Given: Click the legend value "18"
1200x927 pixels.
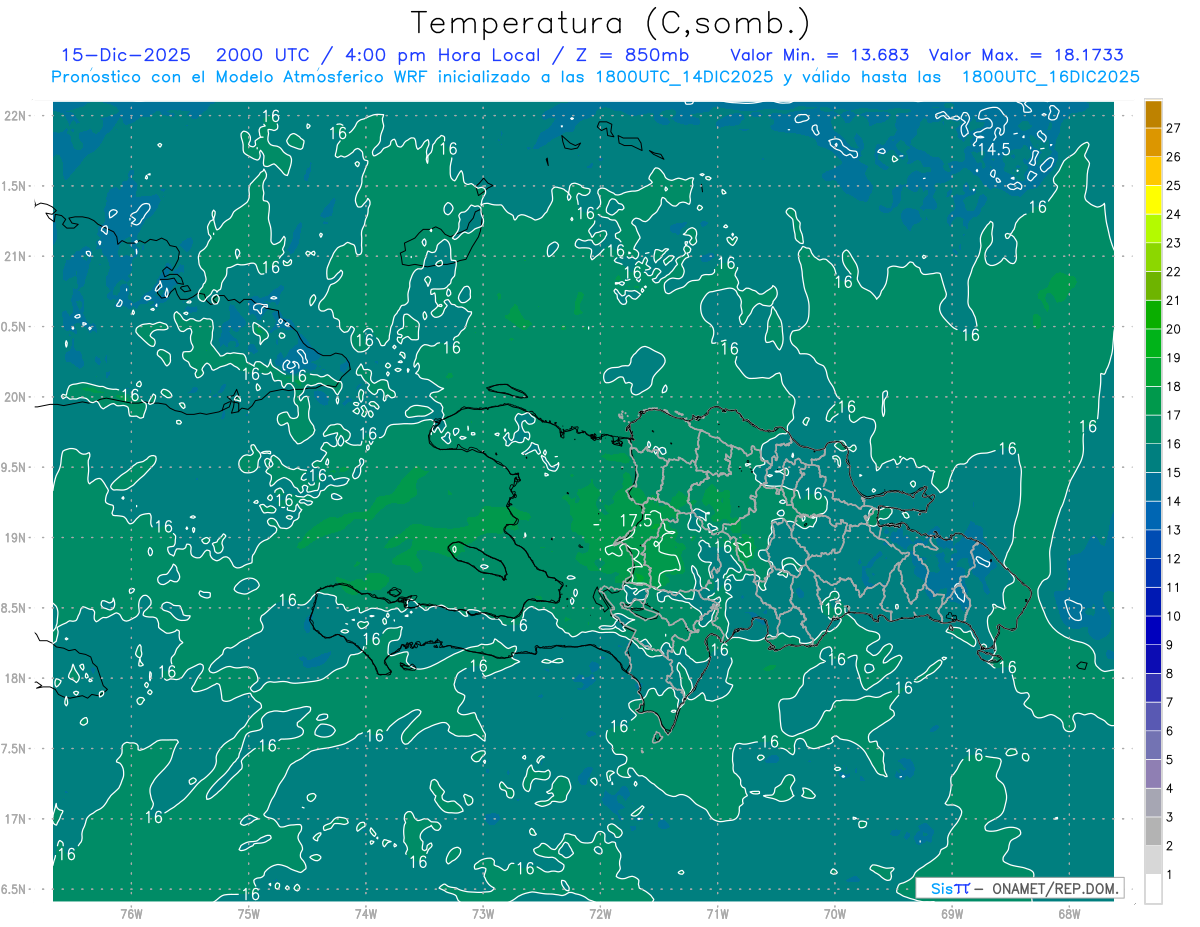Looking at the screenshot, I should [1174, 386].
